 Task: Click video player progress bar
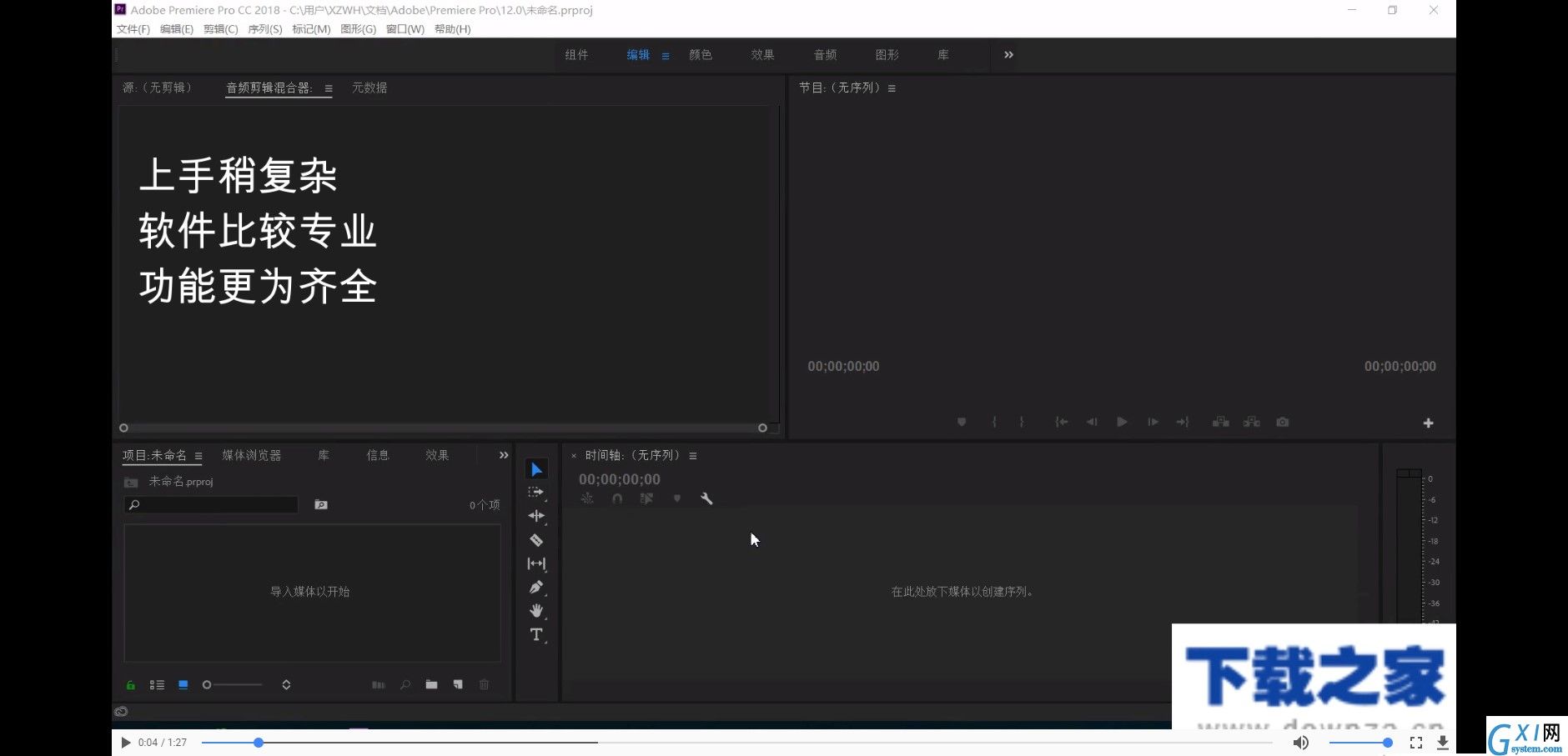(737, 743)
